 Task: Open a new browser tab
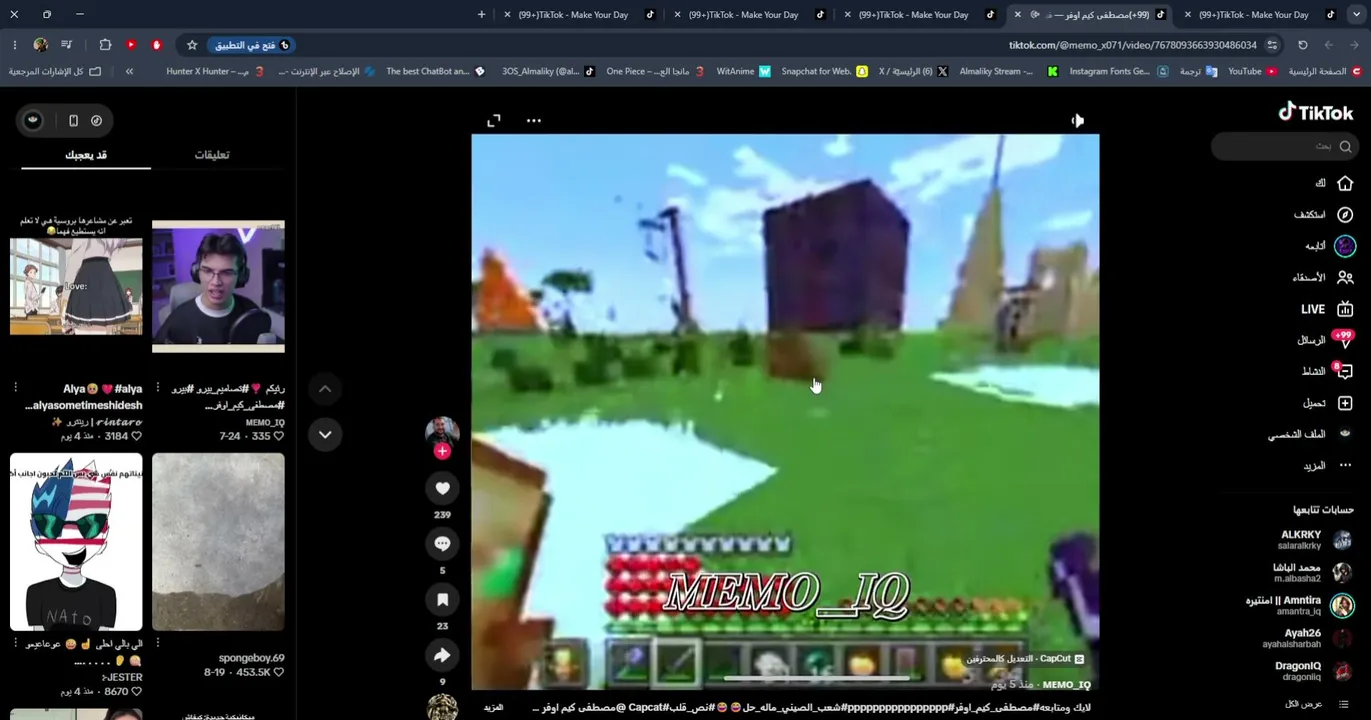[481, 14]
